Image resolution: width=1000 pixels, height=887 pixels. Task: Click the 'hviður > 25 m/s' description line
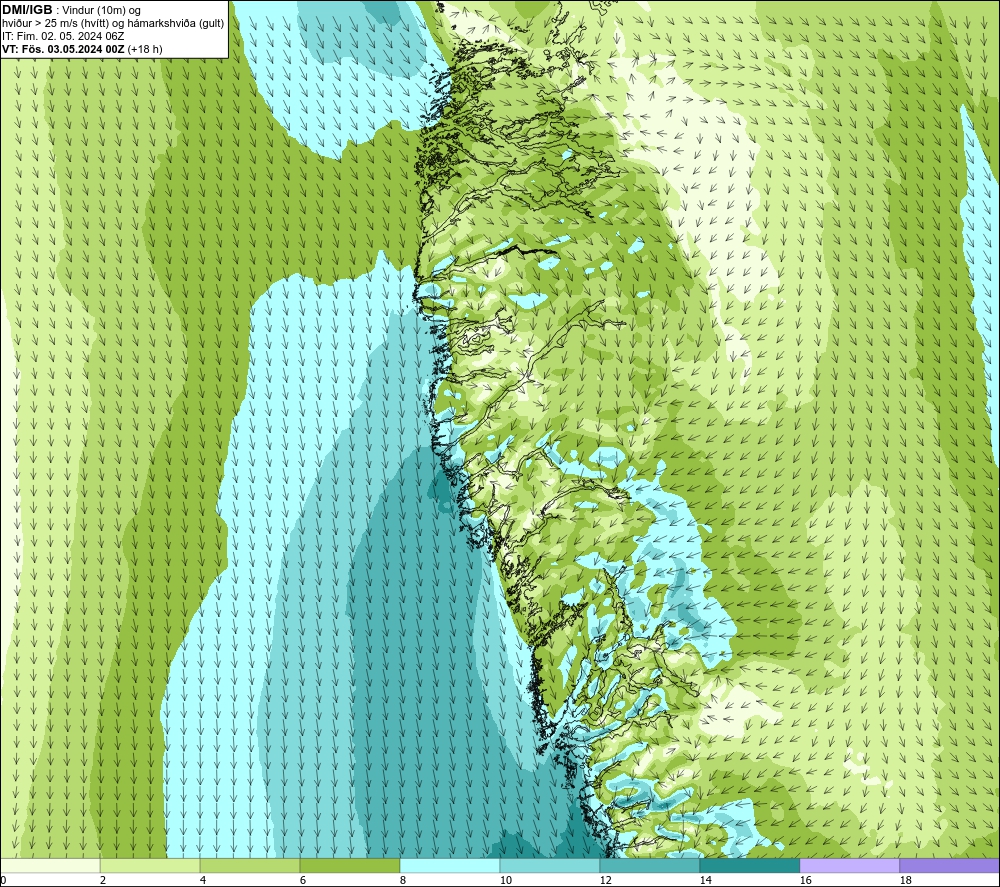point(113,23)
